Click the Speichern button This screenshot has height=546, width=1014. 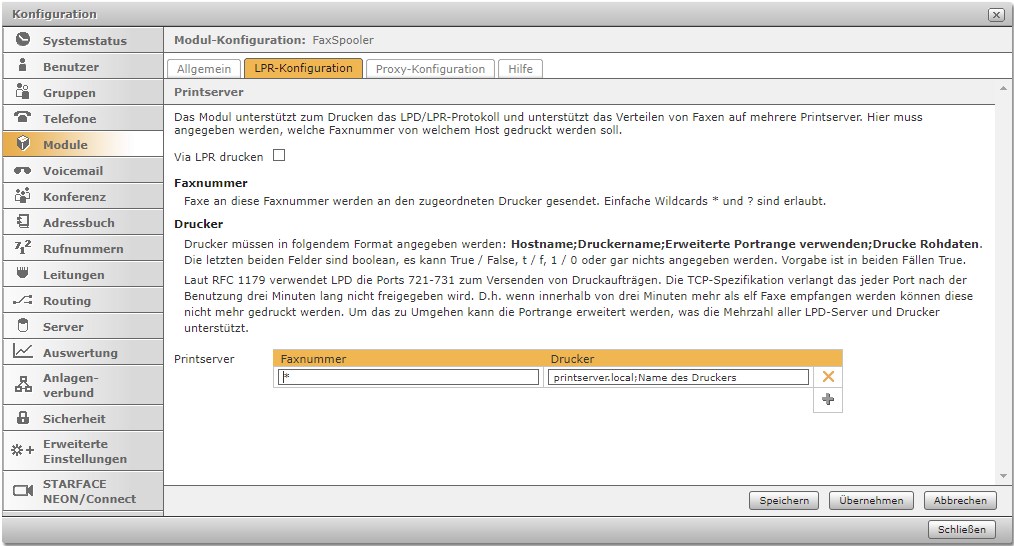784,501
